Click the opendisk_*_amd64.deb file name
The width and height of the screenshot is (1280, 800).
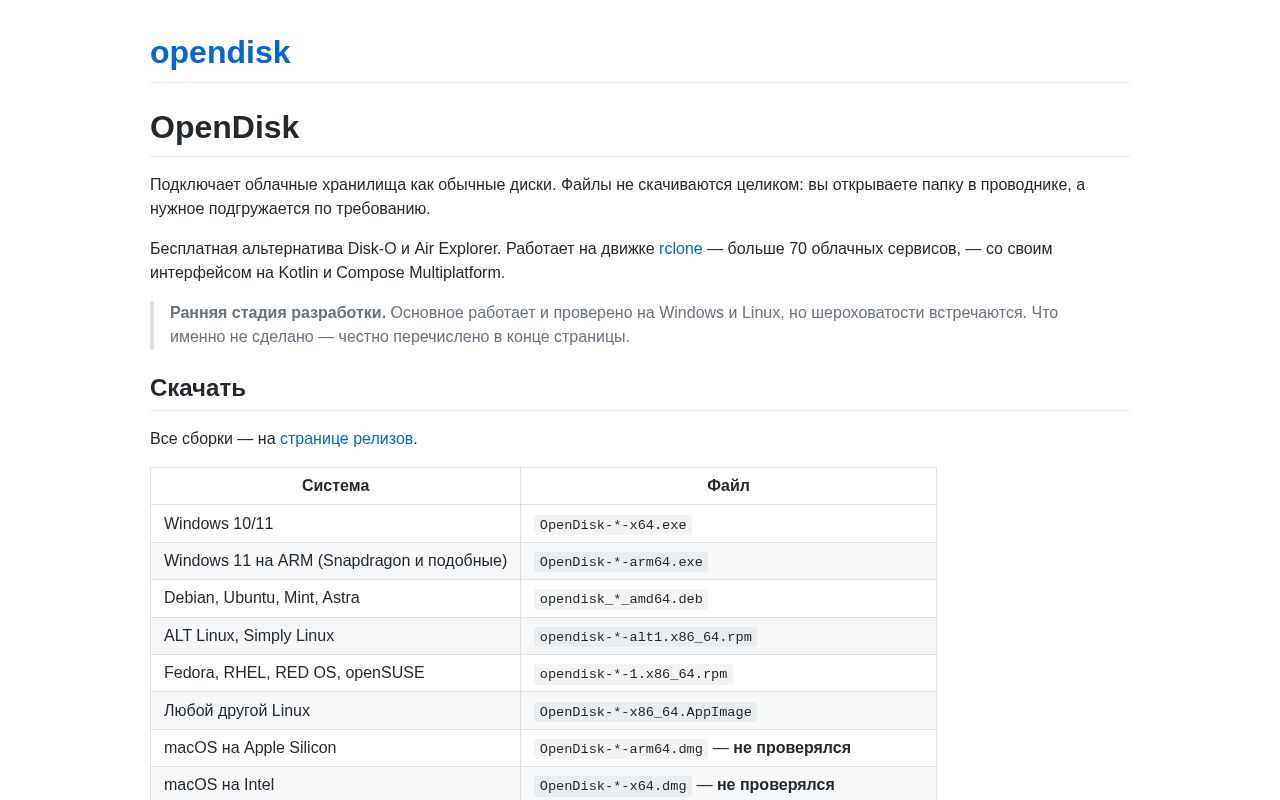621,599
